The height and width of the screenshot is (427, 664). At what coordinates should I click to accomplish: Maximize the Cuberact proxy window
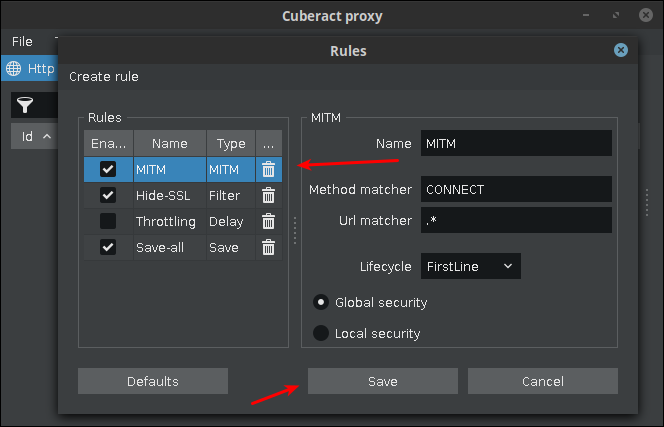616,15
